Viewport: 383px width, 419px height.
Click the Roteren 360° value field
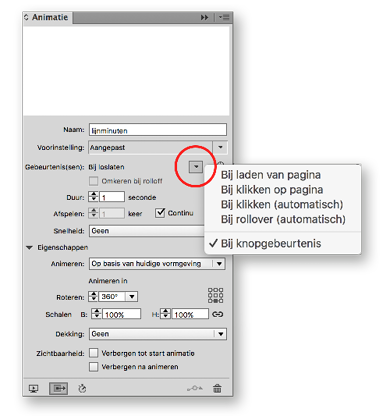coord(113,296)
